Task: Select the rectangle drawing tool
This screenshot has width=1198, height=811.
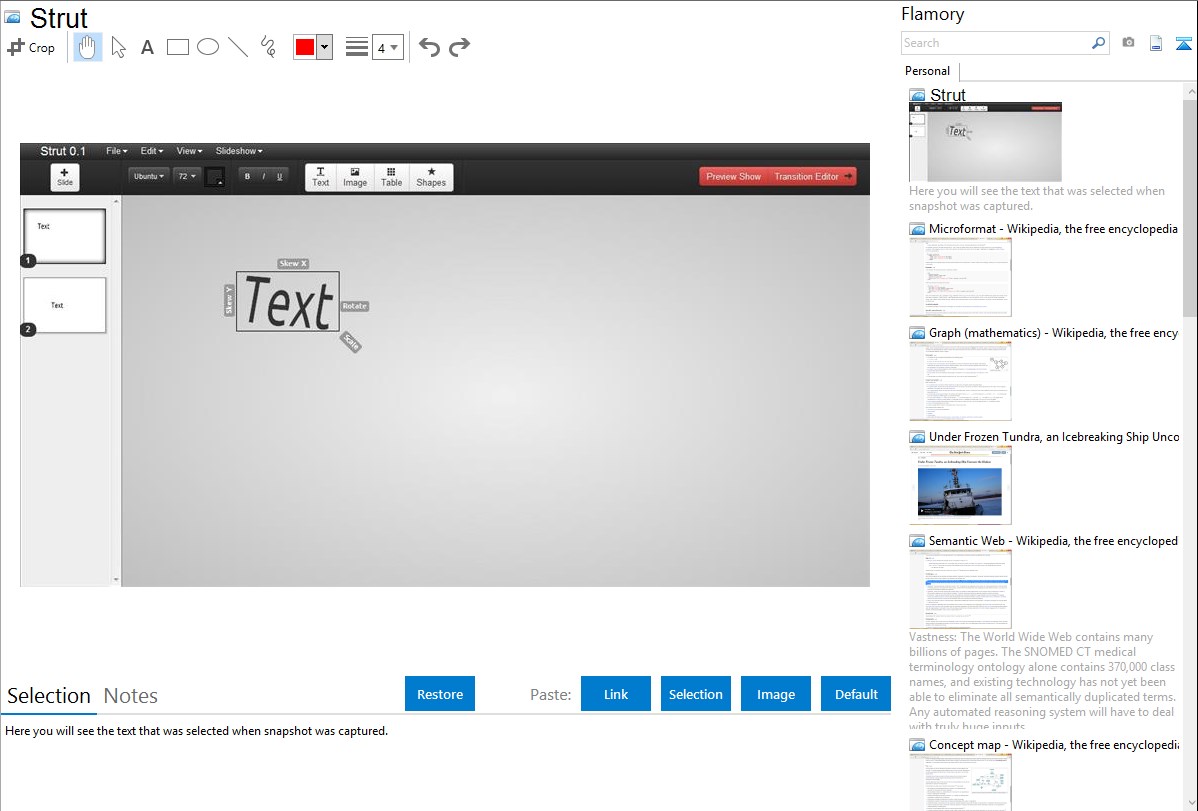Action: point(178,47)
